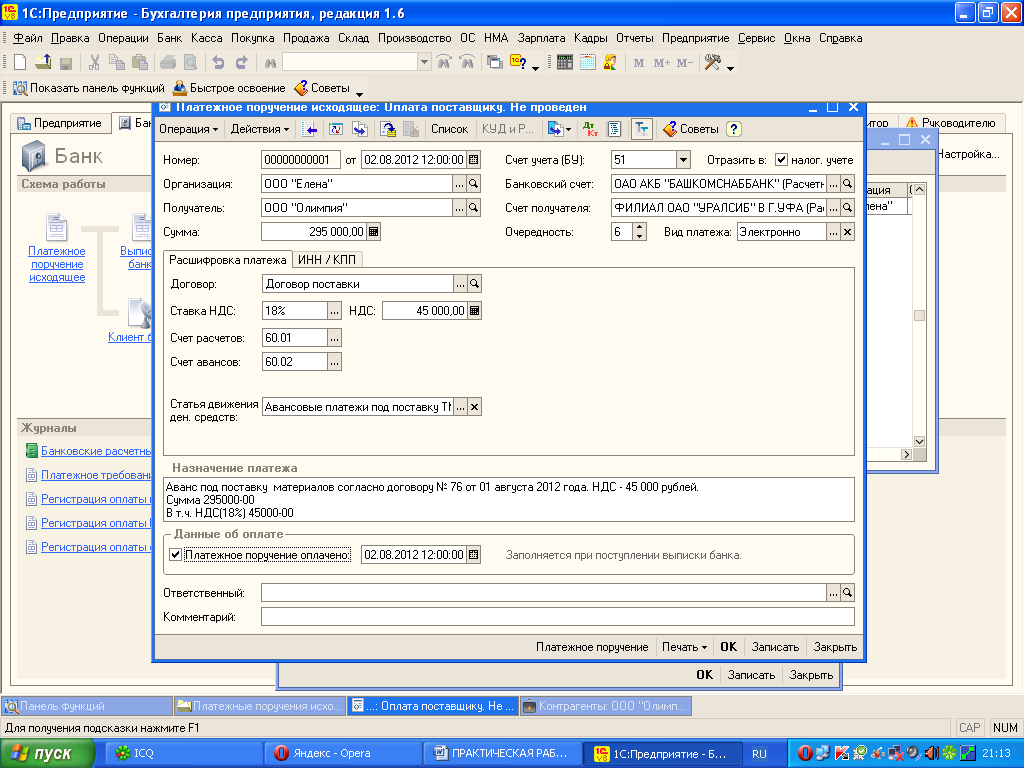Switch to the Предприятие panel tab
Screen dimensions: 1024x768
(60, 123)
